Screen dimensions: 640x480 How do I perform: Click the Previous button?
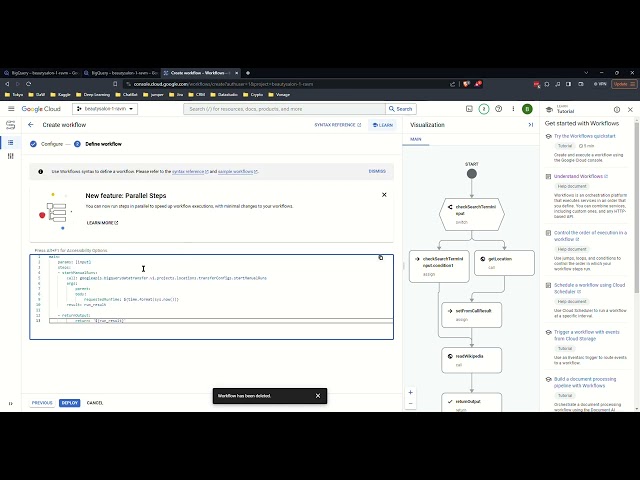click(42, 403)
